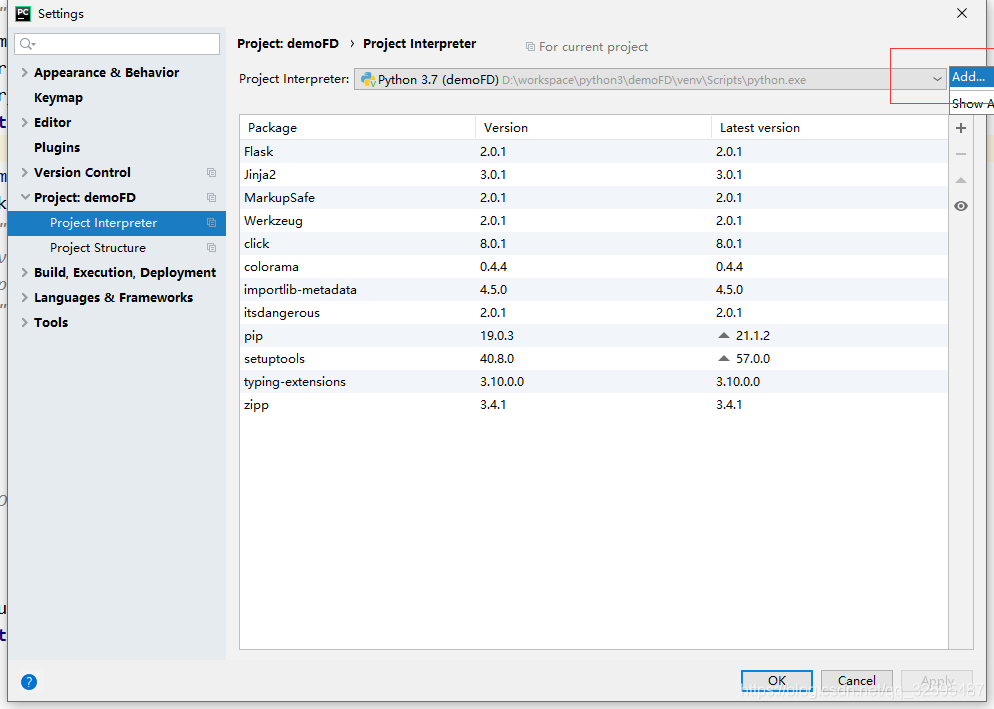Click the search magnifier icon
994x709 pixels.
[x=27, y=44]
